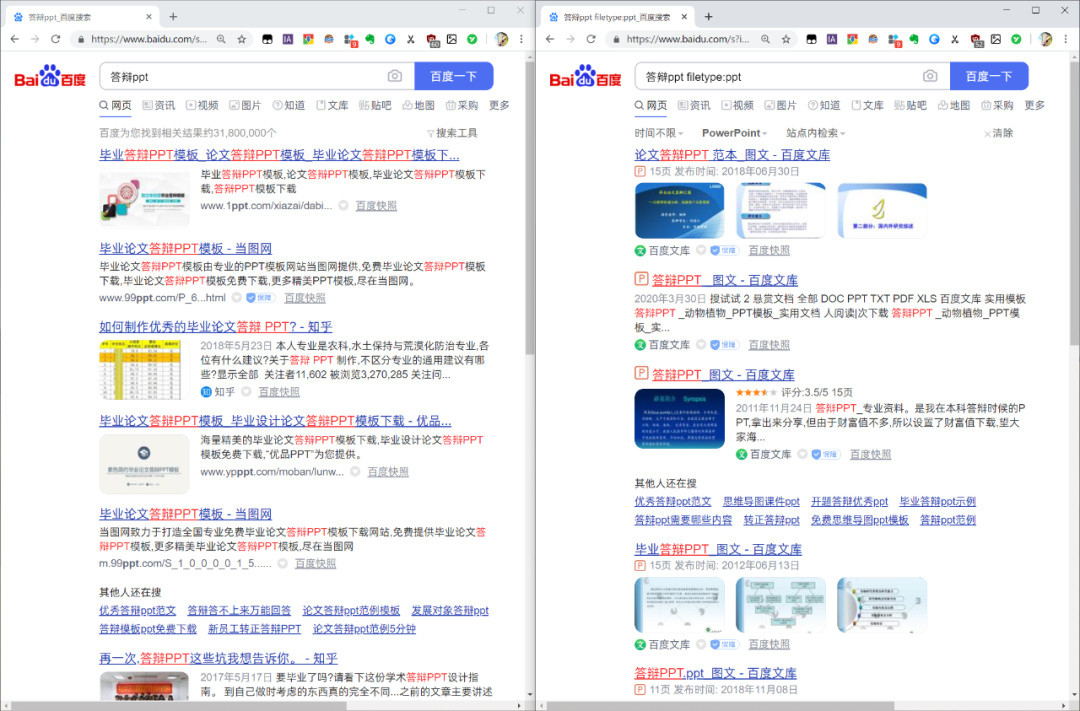Click the back navigation arrow in the left window
Image resolution: width=1080 pixels, height=711 pixels.
pos(16,39)
